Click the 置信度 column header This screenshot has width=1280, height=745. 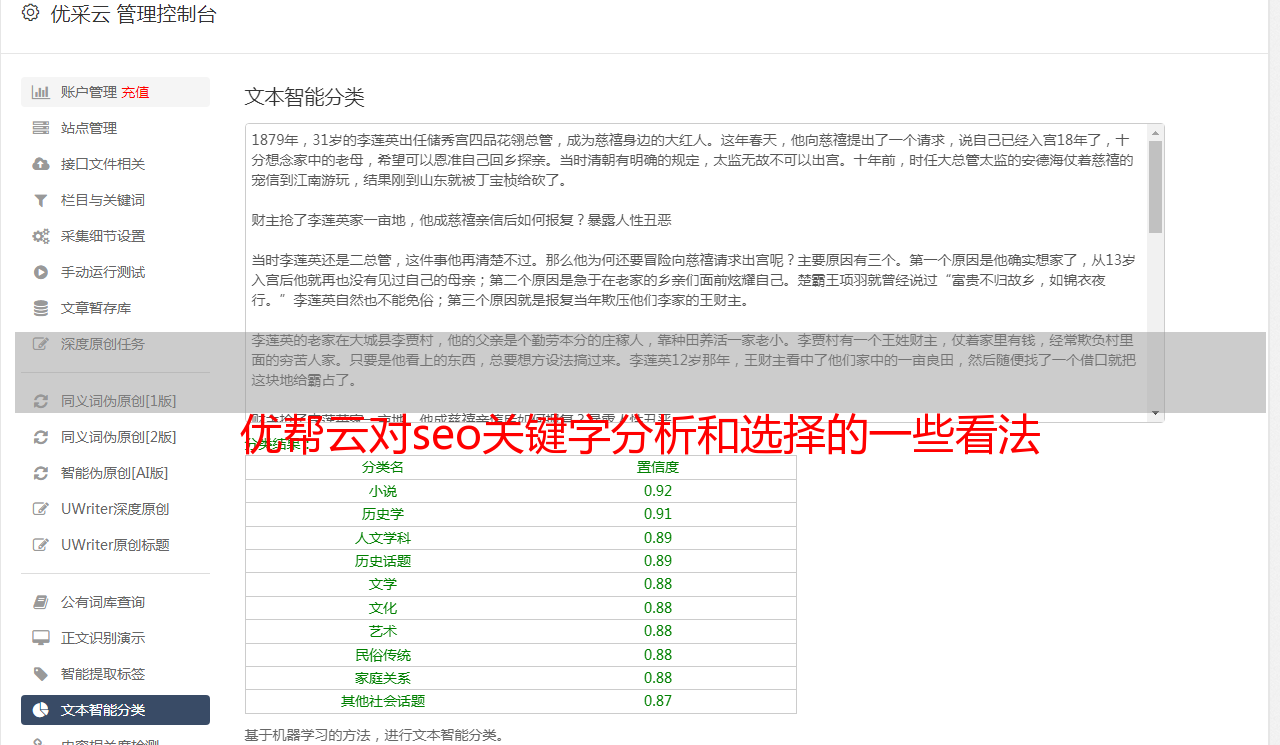(x=658, y=467)
